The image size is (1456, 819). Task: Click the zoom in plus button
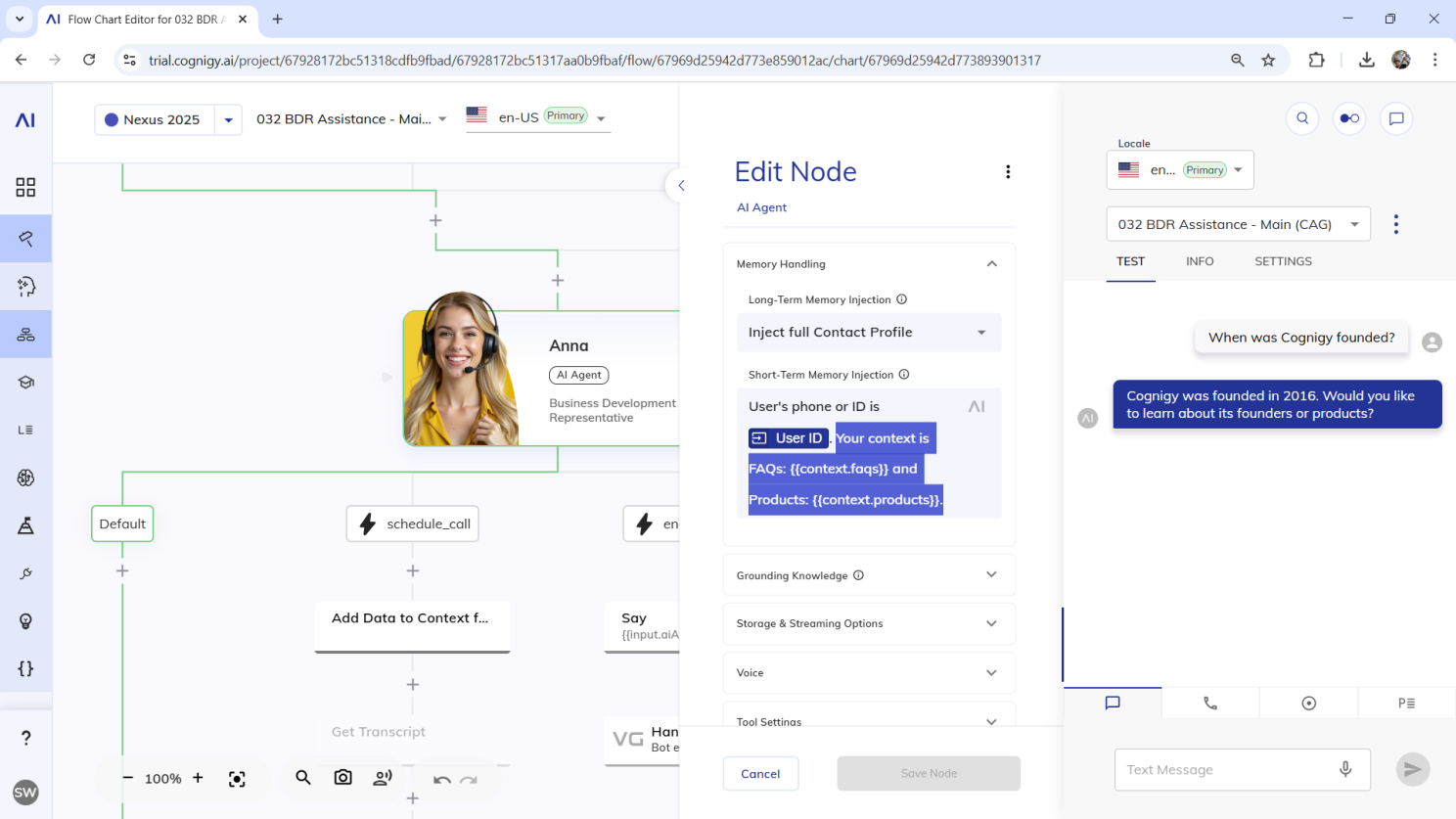198,779
